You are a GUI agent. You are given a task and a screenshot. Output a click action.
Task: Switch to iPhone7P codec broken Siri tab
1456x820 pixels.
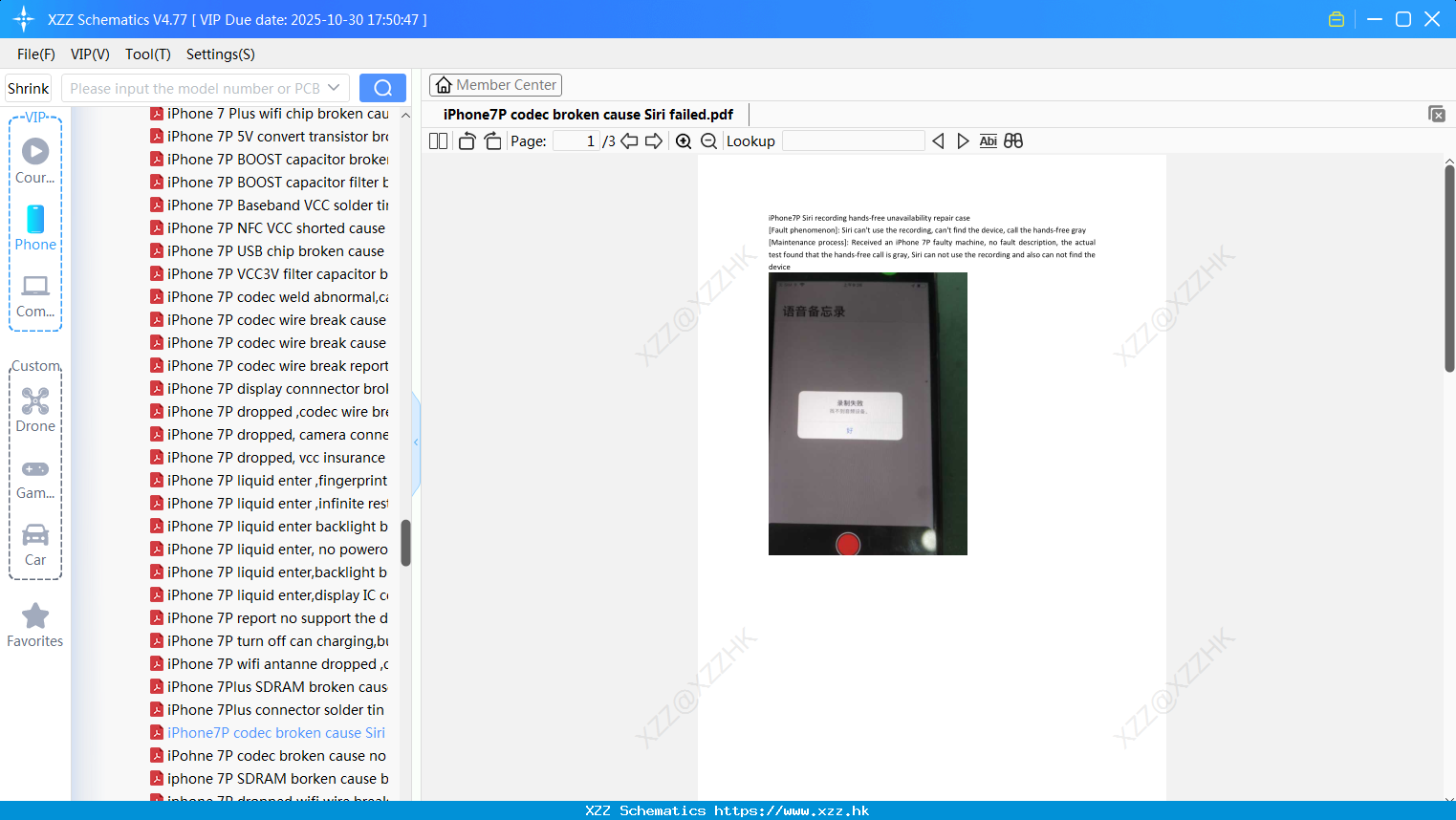pos(588,115)
